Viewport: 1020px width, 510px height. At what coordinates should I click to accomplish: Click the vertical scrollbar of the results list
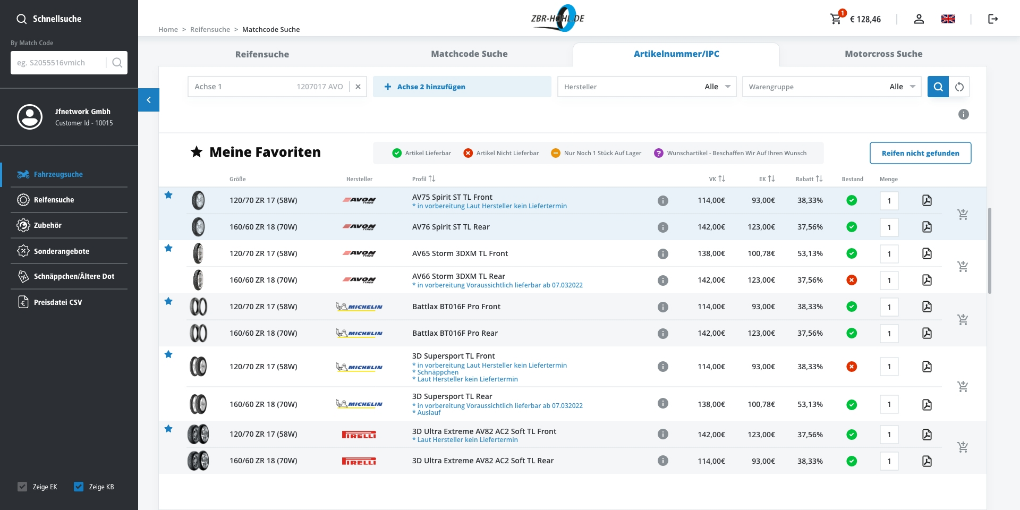click(989, 251)
